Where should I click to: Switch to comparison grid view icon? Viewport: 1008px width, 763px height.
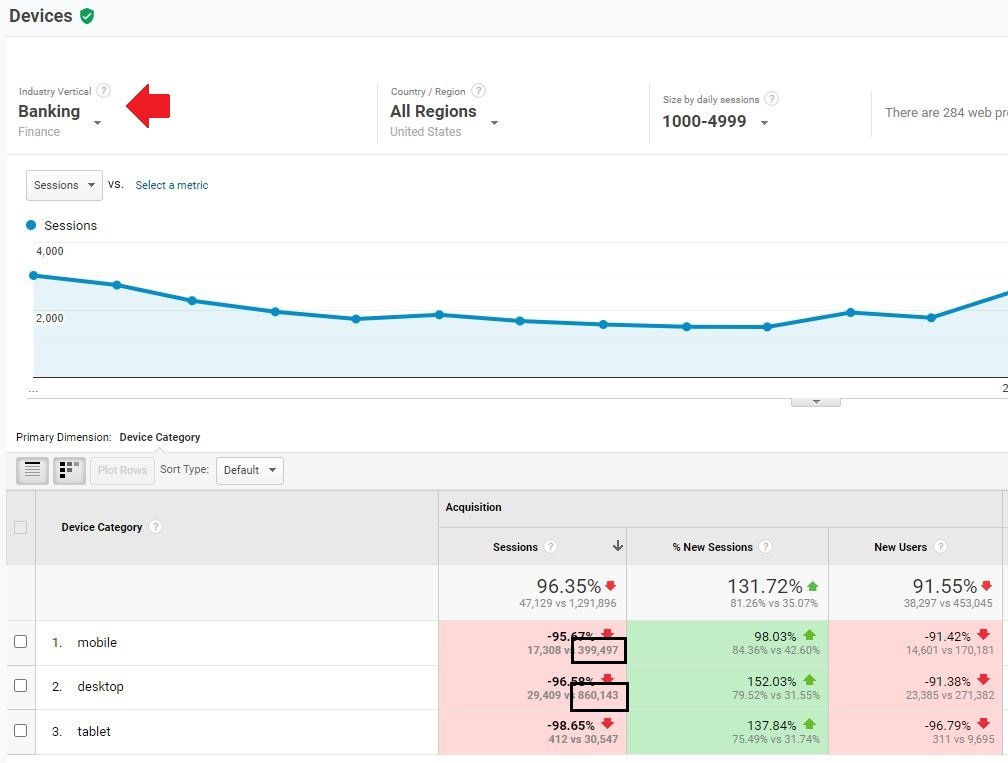click(69, 471)
